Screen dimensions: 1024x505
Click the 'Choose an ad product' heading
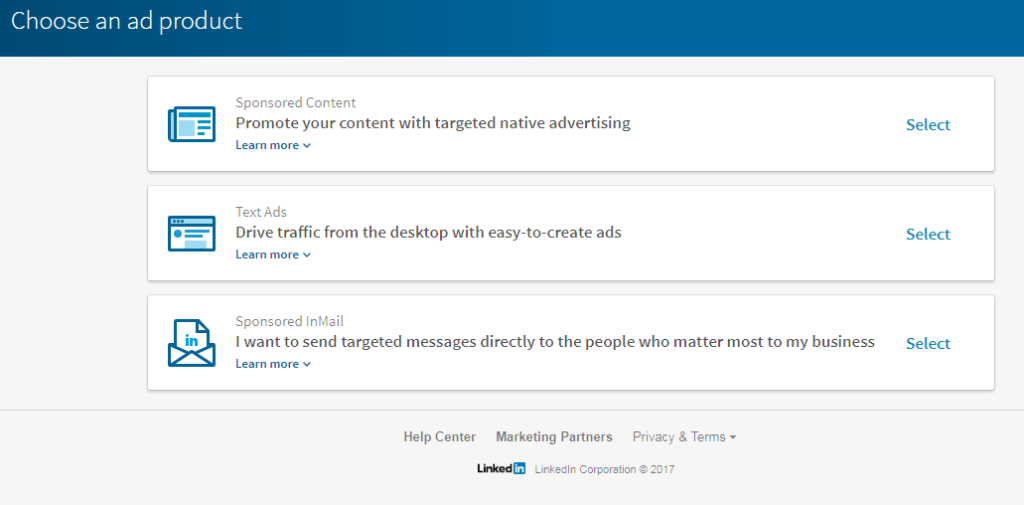[126, 21]
